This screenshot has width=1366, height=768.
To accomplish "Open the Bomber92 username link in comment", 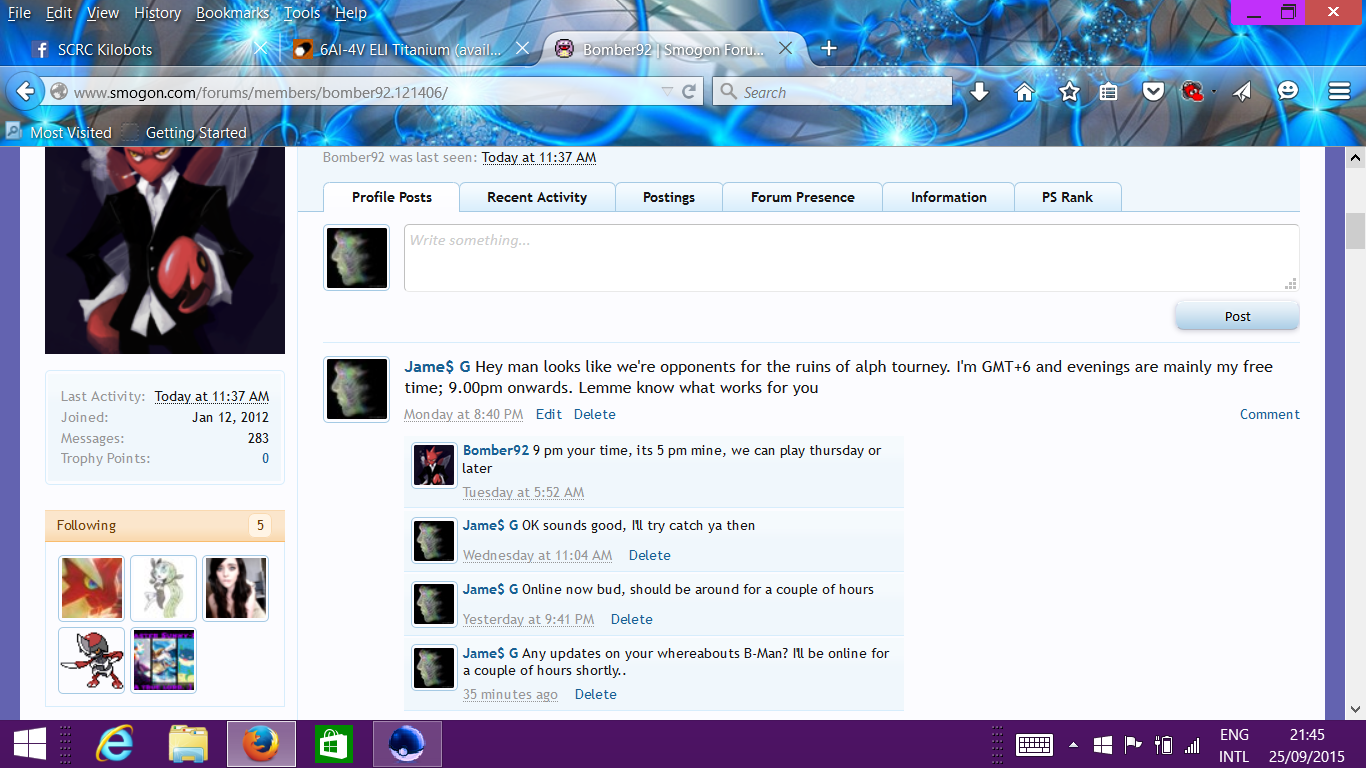I will (x=496, y=450).
